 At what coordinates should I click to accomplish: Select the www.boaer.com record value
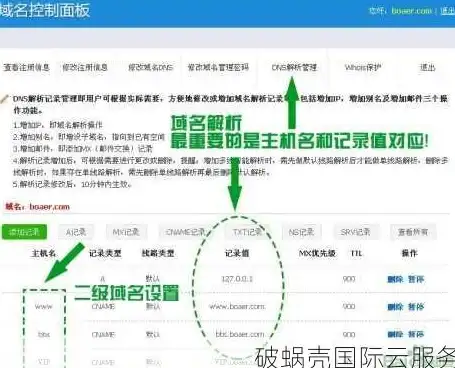tap(237, 306)
